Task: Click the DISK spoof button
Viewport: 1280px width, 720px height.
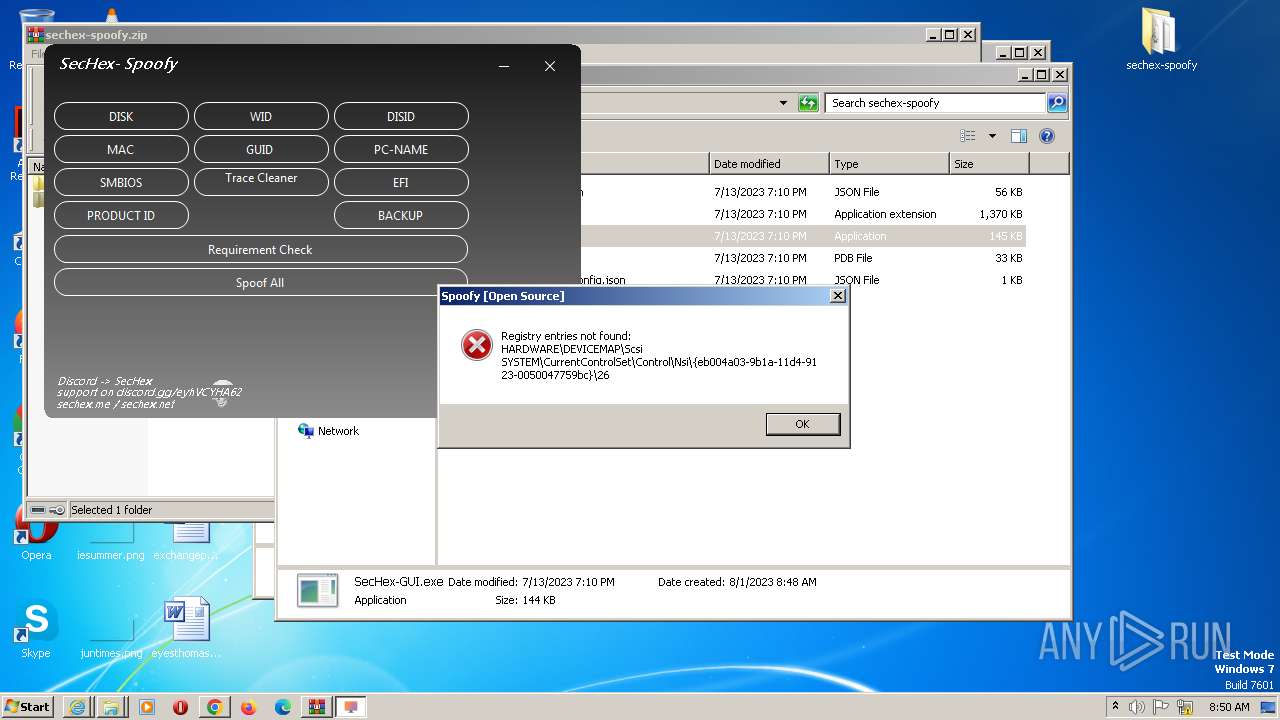Action: (121, 116)
